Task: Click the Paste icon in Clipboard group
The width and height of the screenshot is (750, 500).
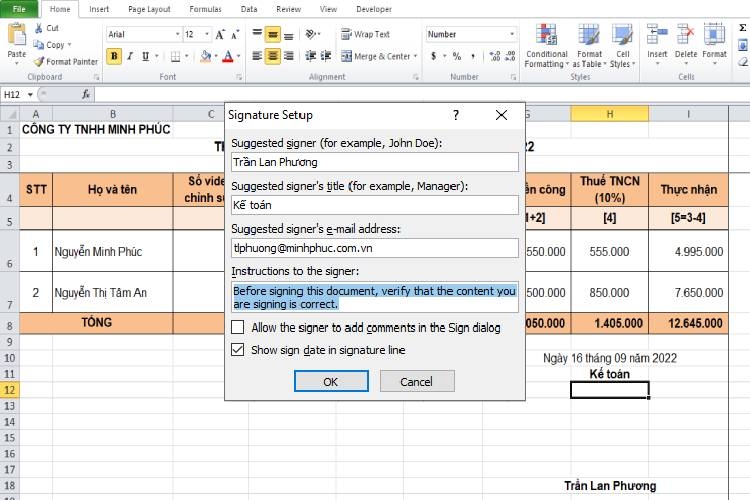Action: click(x=17, y=35)
